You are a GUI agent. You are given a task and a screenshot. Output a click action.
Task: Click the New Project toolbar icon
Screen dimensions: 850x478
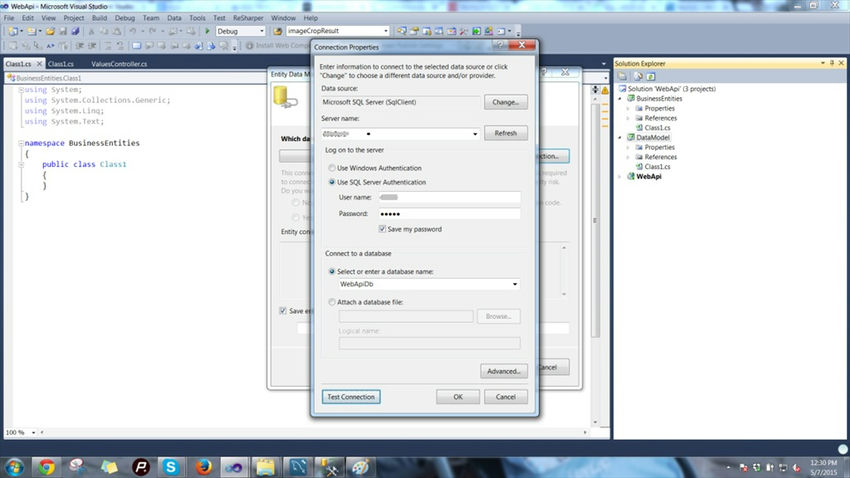point(14,31)
